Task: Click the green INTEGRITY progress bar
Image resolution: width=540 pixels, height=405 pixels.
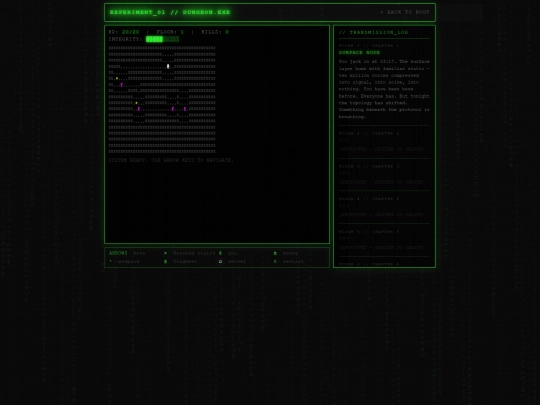Action: coord(162,39)
